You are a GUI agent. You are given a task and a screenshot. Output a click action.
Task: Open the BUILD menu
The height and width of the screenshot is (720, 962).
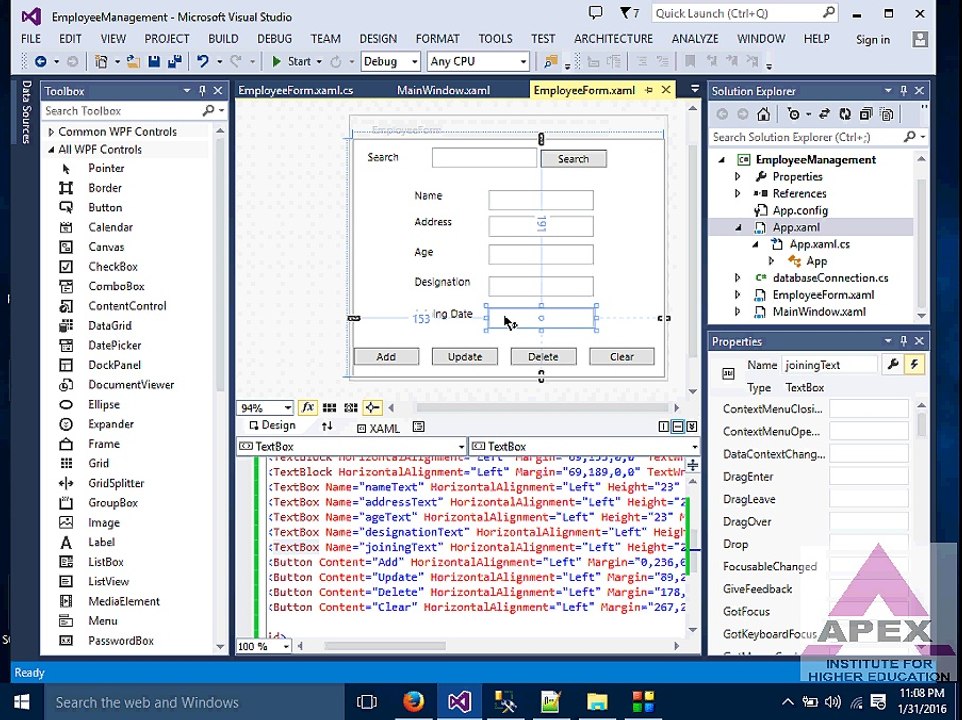[223, 39]
